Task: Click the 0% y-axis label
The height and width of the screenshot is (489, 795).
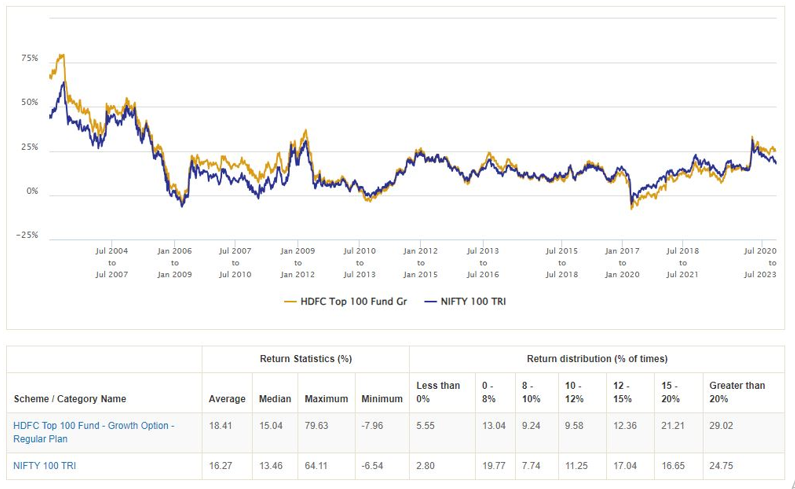Action: point(32,191)
